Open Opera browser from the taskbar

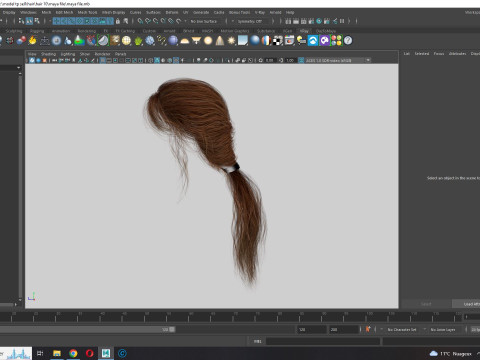(90, 353)
